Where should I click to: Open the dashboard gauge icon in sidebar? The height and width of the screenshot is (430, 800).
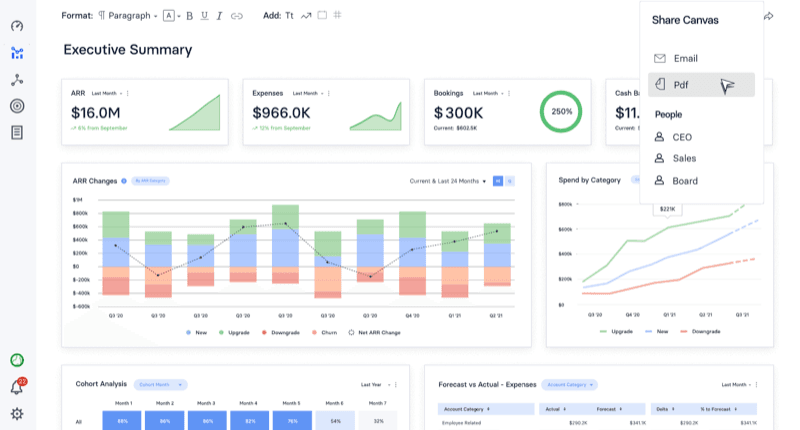17,26
